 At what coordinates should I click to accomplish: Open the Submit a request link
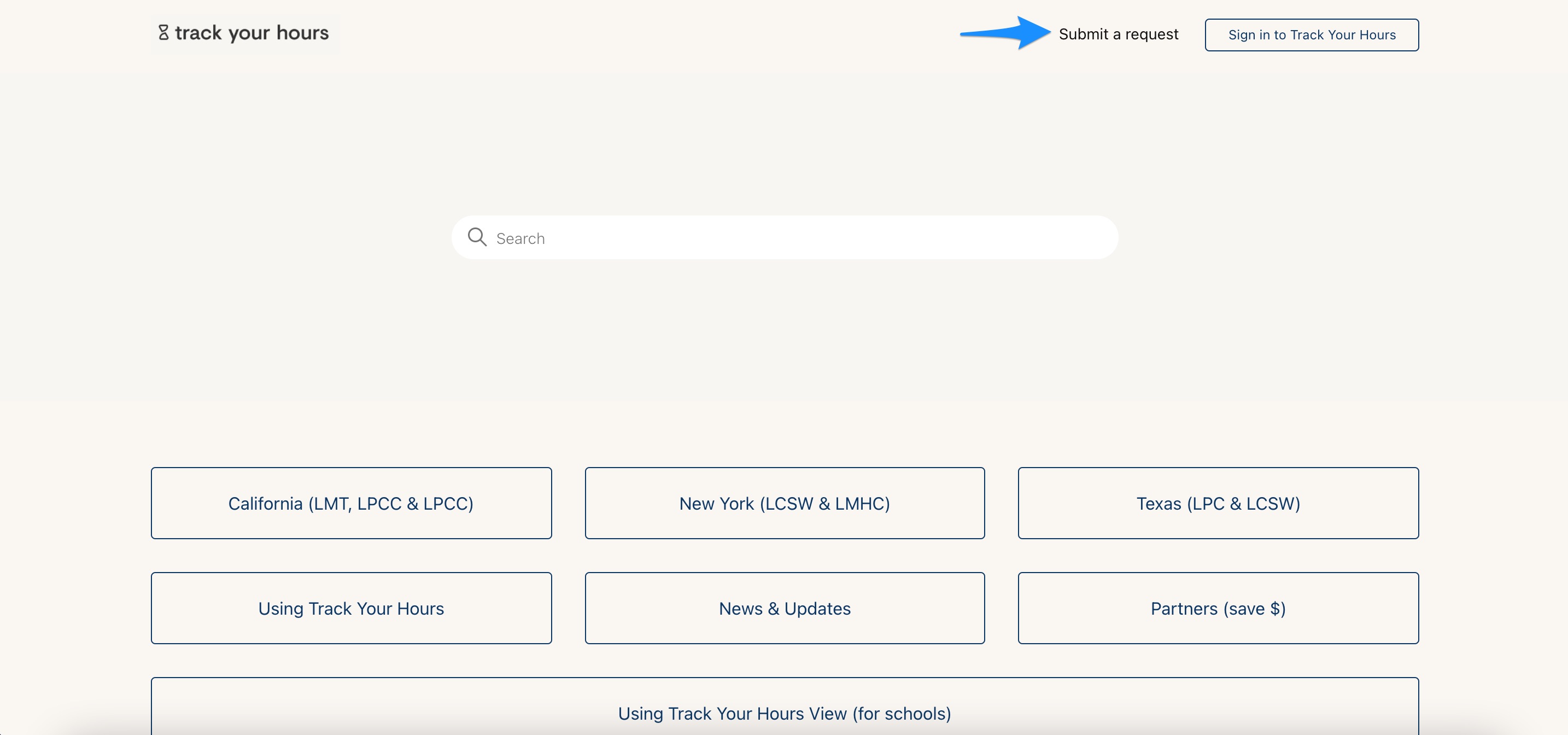point(1118,34)
